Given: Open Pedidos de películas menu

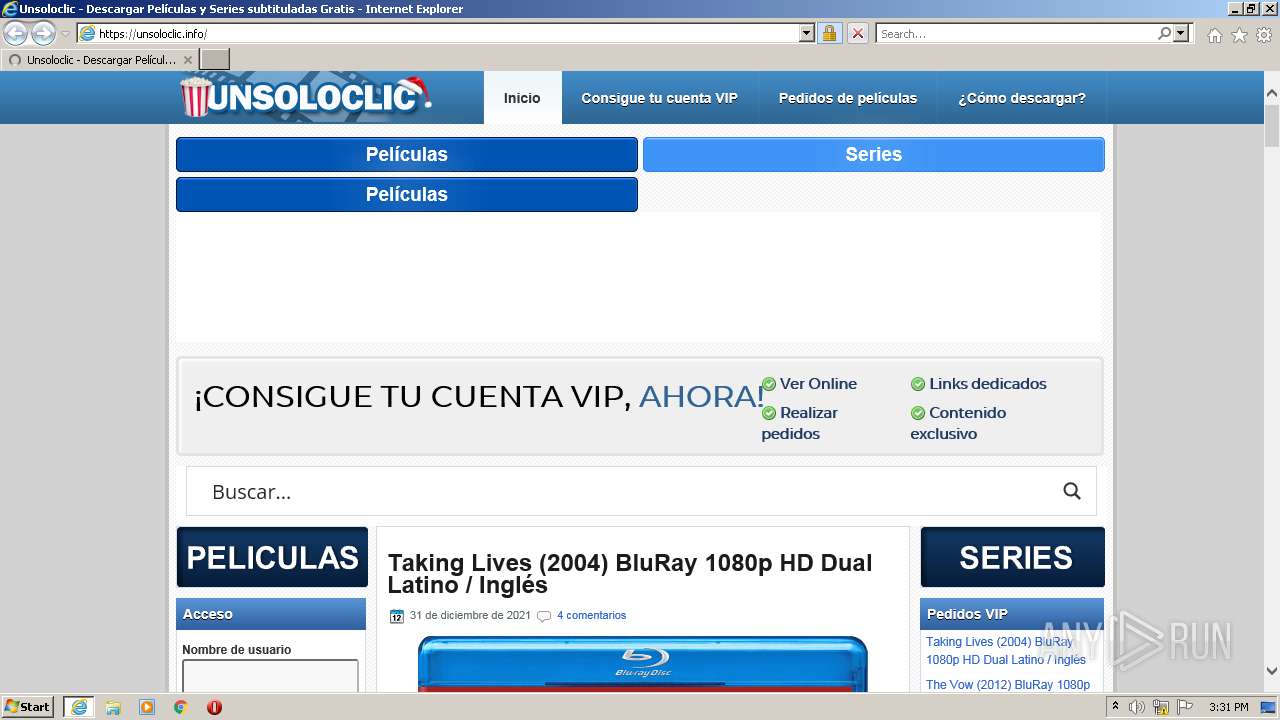Looking at the screenshot, I should [x=848, y=98].
